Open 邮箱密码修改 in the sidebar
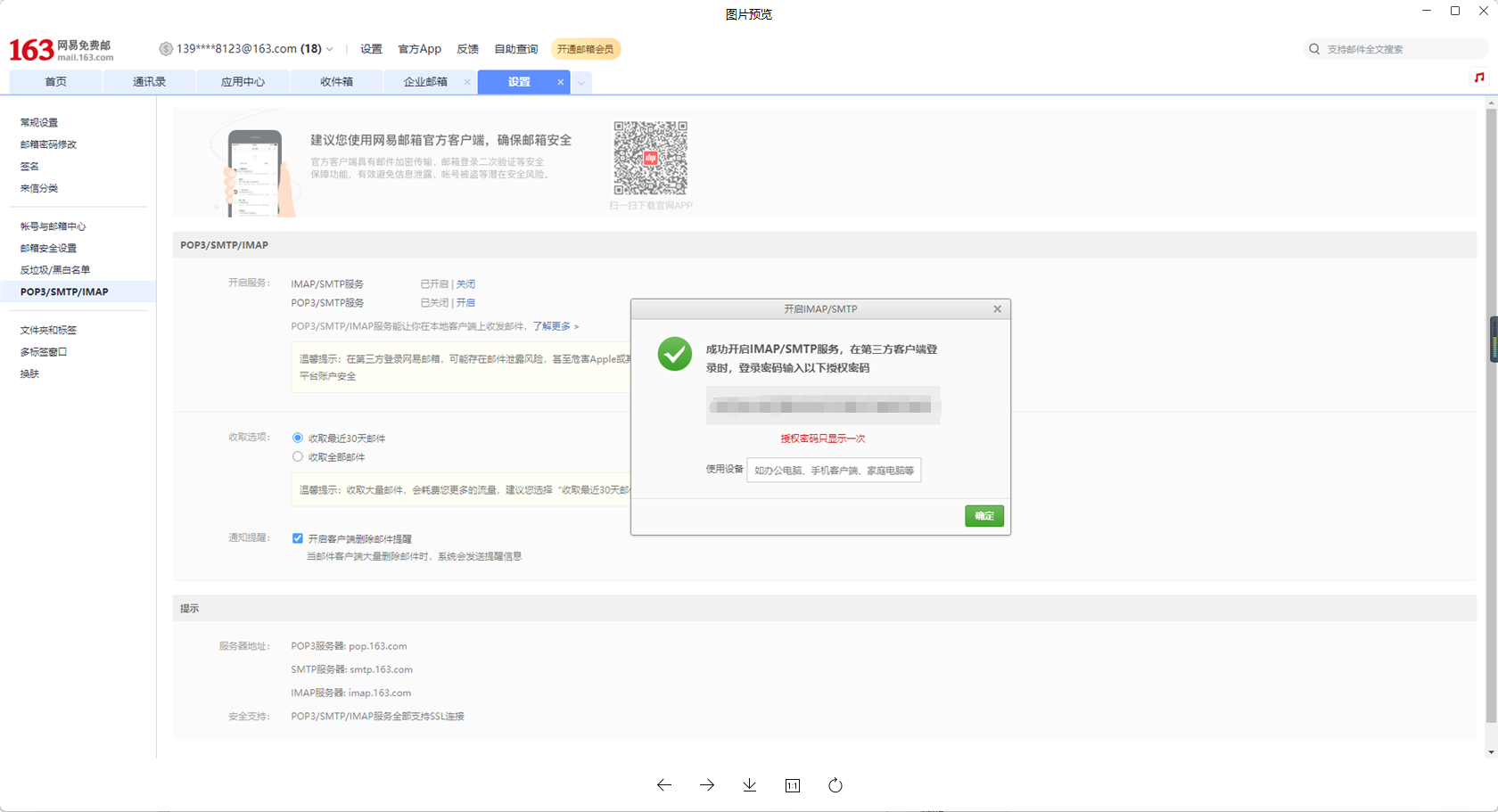1498x812 pixels. click(x=48, y=144)
